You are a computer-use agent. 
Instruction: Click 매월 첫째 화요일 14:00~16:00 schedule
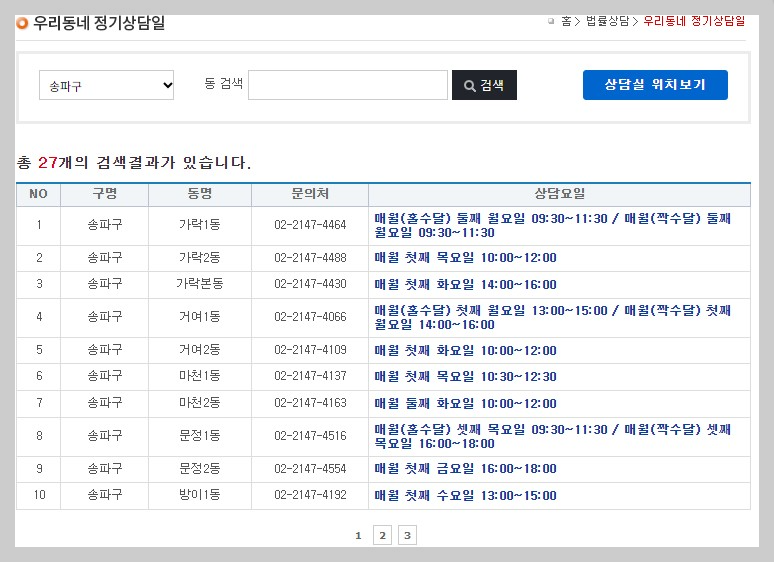coord(465,285)
